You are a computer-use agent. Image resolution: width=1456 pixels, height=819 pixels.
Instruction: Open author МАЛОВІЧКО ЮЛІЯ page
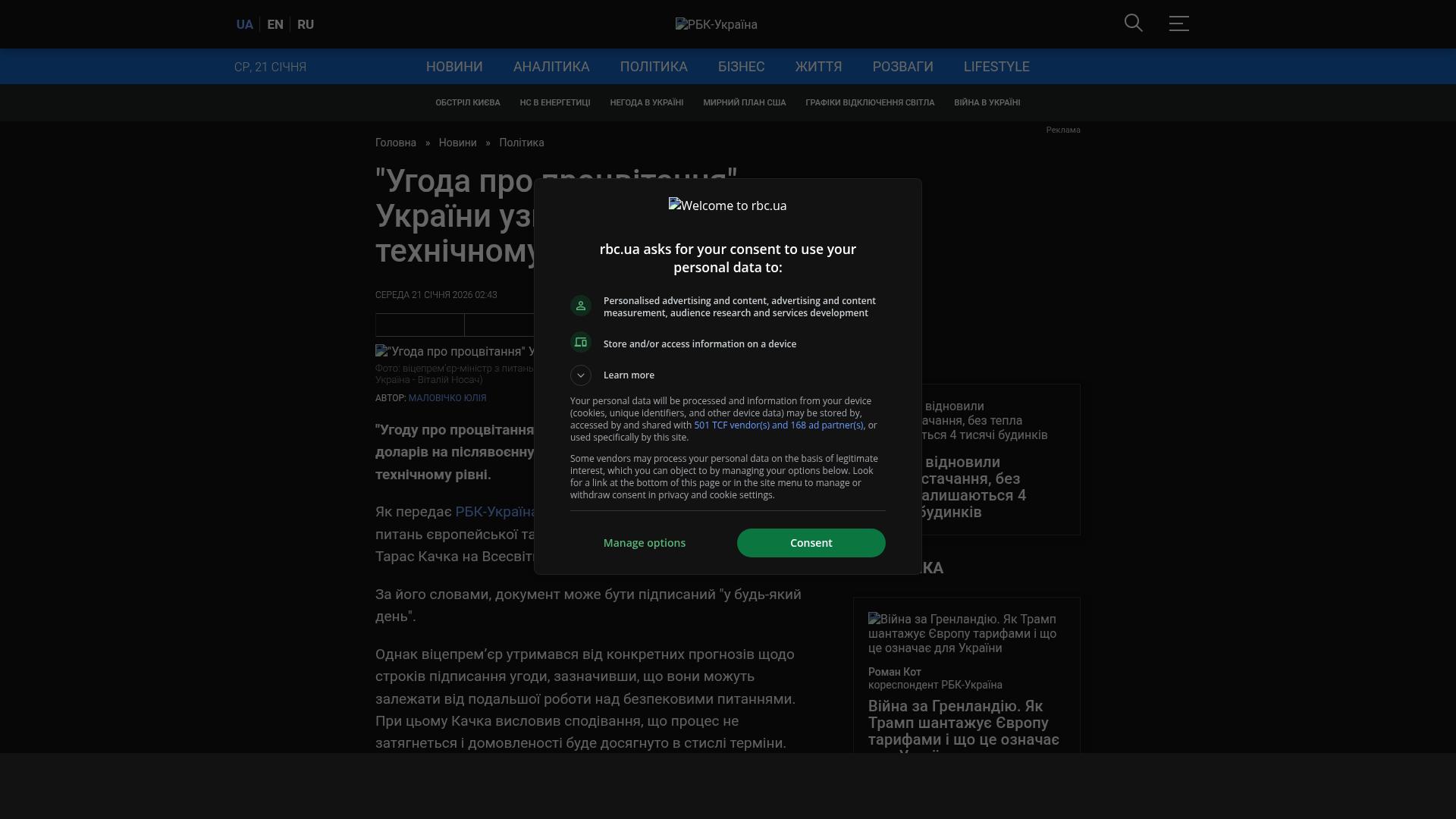click(x=447, y=398)
